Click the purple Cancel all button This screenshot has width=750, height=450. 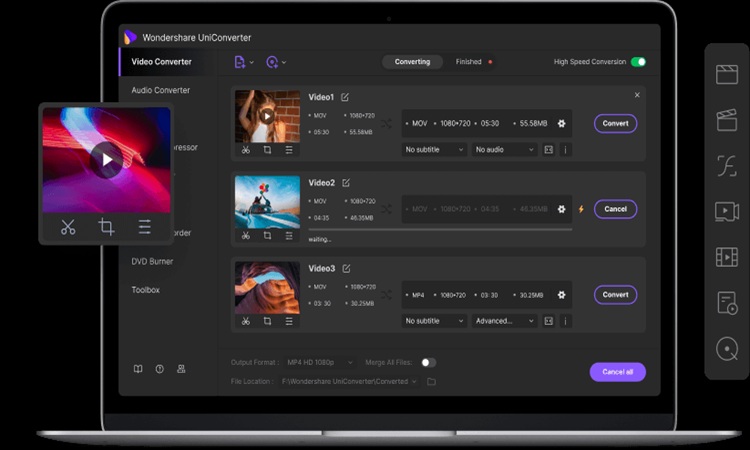617,372
